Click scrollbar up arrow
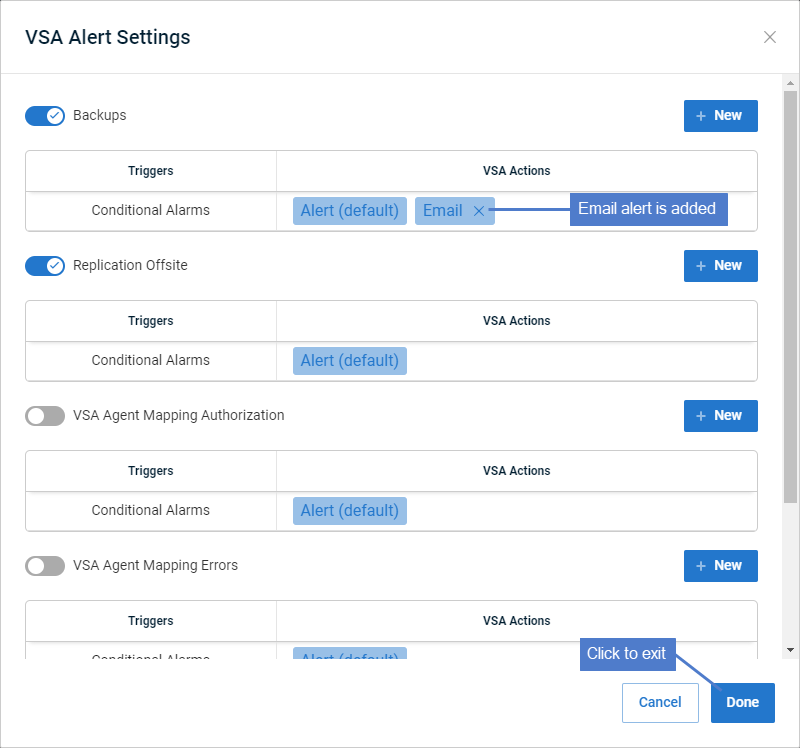Image resolution: width=800 pixels, height=748 pixels. pos(790,83)
